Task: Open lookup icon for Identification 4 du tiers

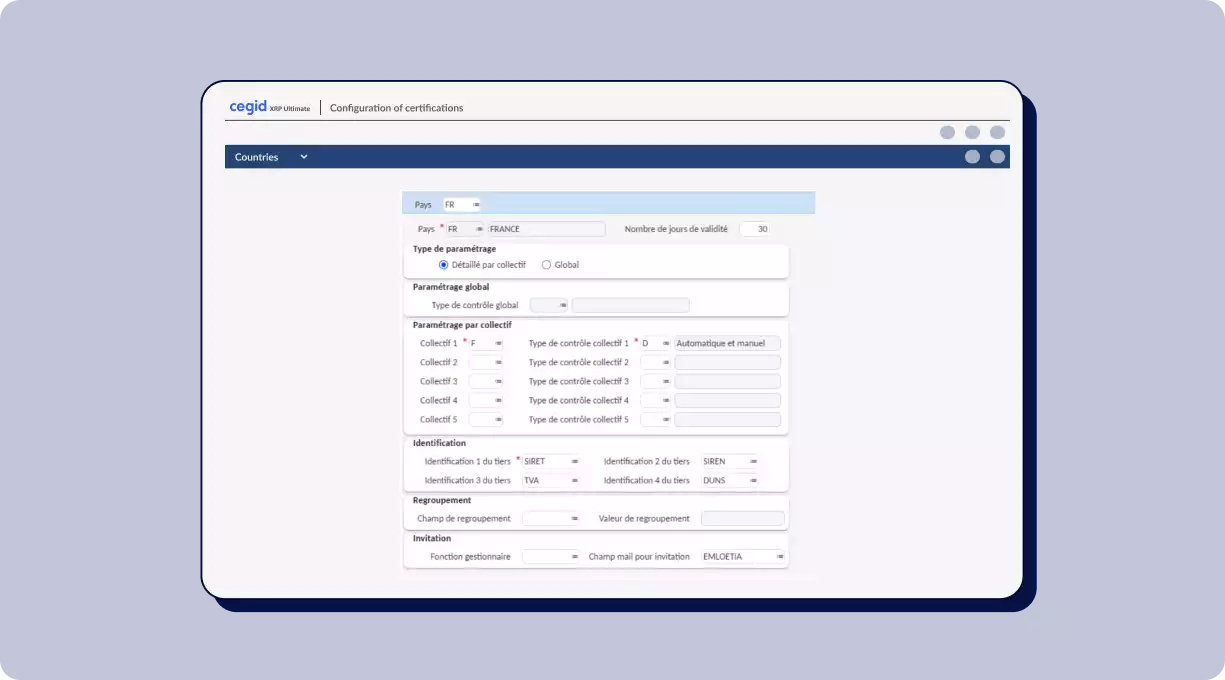Action: pos(753,480)
